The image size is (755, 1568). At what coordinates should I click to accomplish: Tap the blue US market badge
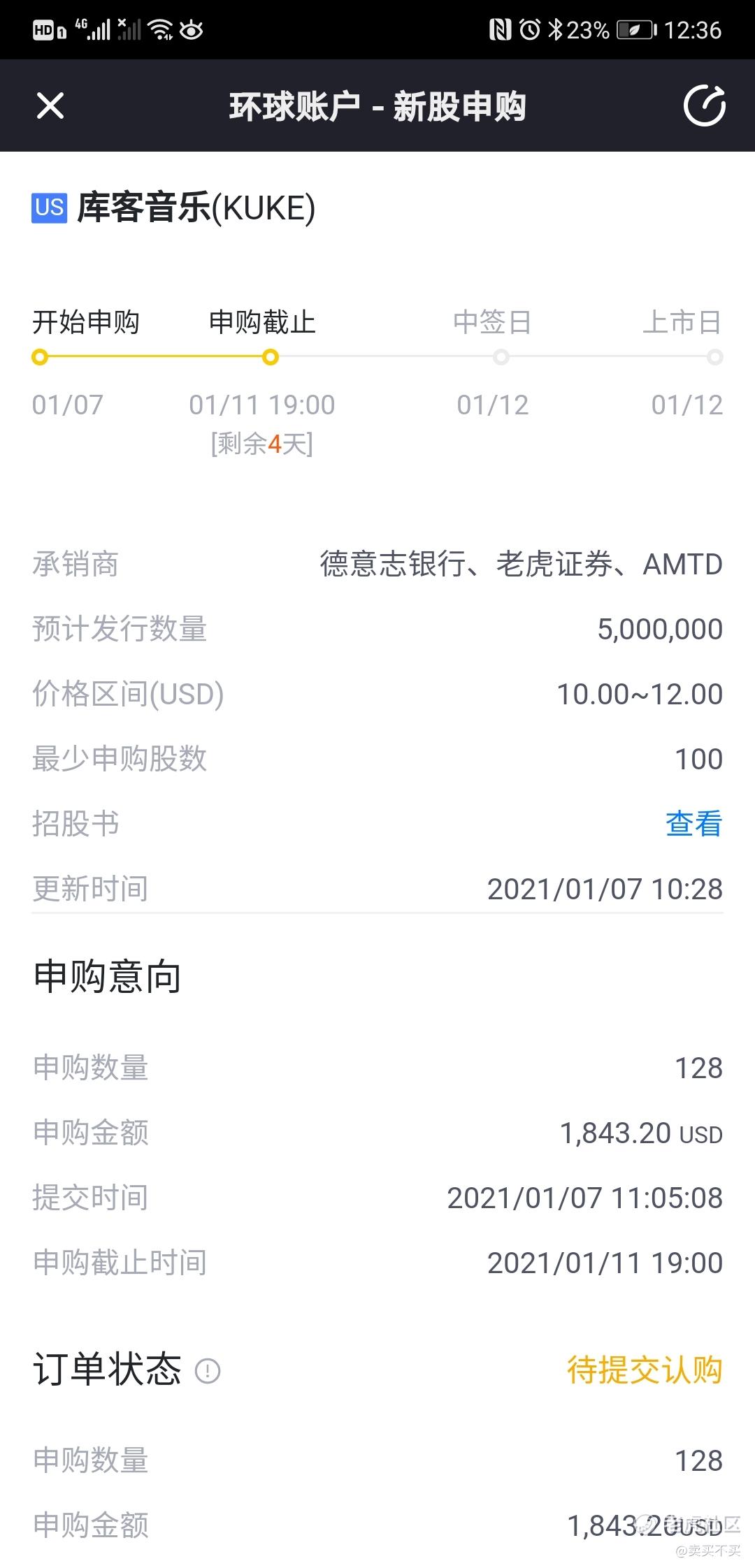click(49, 208)
